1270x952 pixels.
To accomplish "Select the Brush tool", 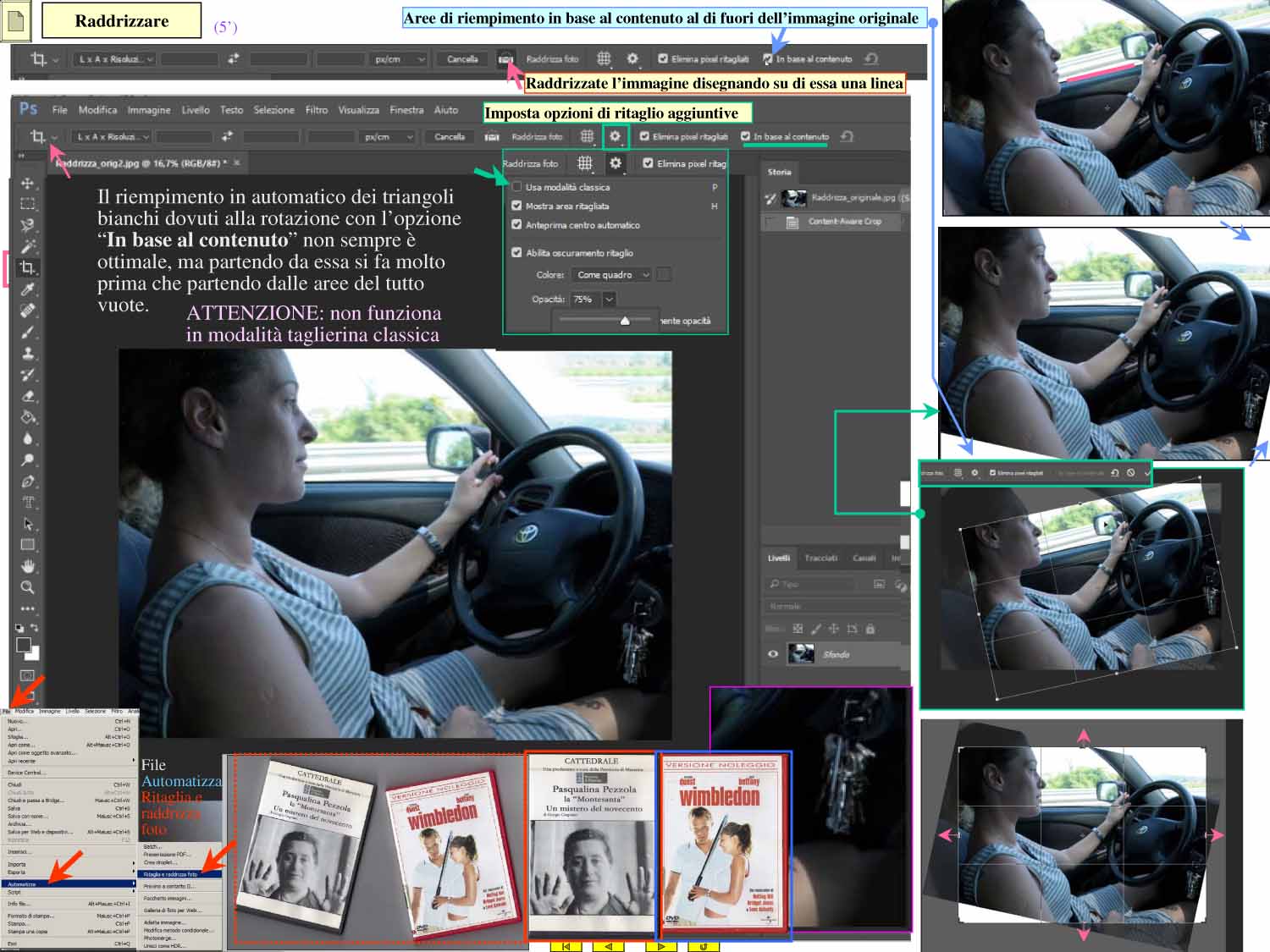I will (27, 332).
